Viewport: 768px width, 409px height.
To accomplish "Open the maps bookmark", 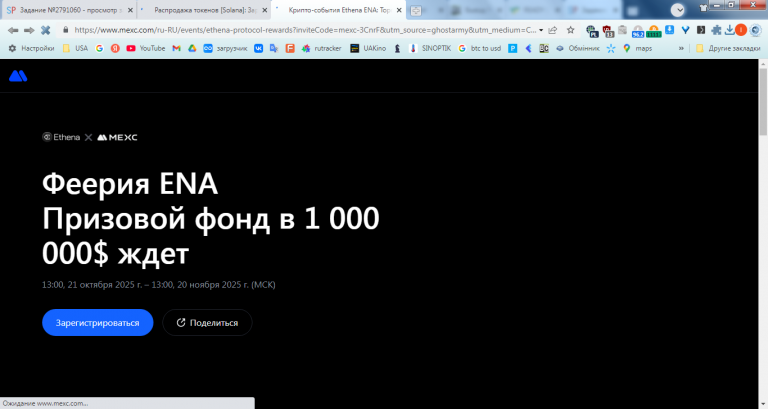I will (x=637, y=48).
